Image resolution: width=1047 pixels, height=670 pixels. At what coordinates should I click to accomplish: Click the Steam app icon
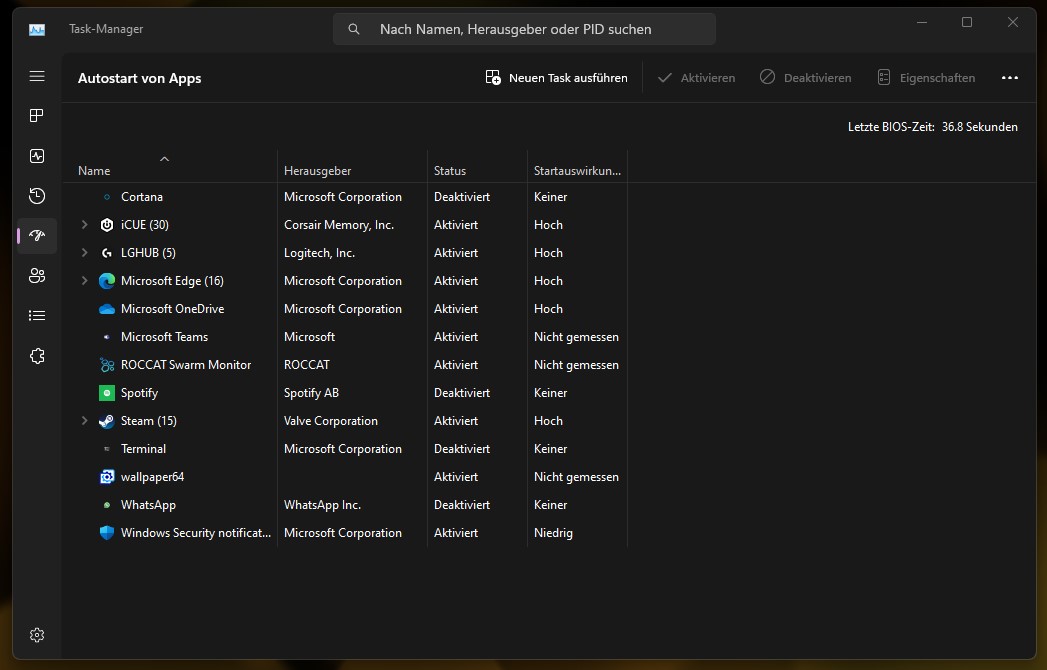coord(107,421)
